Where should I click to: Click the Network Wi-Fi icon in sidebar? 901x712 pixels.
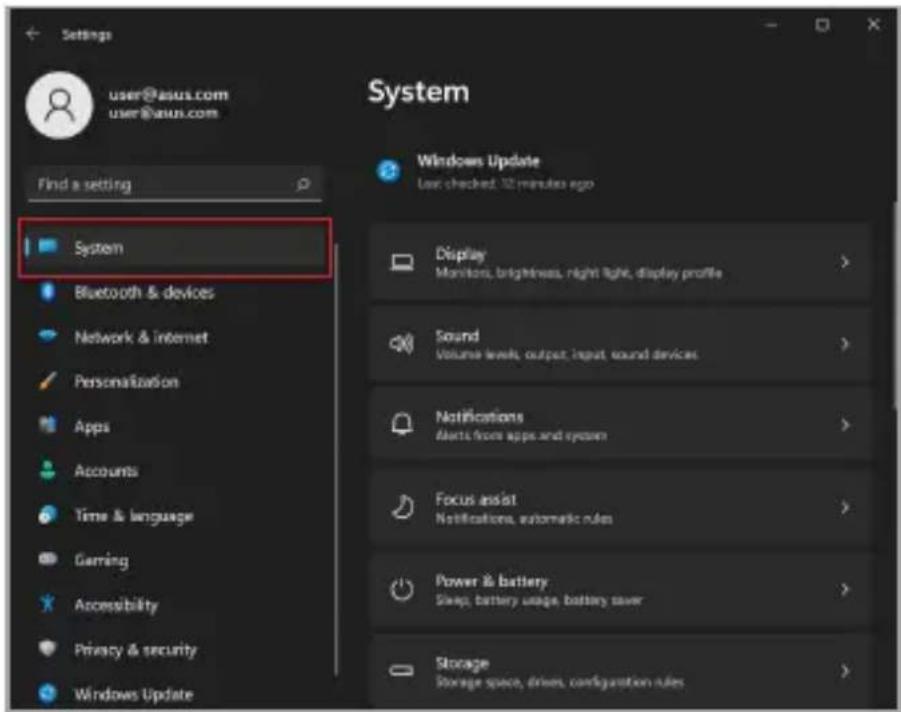click(48, 336)
